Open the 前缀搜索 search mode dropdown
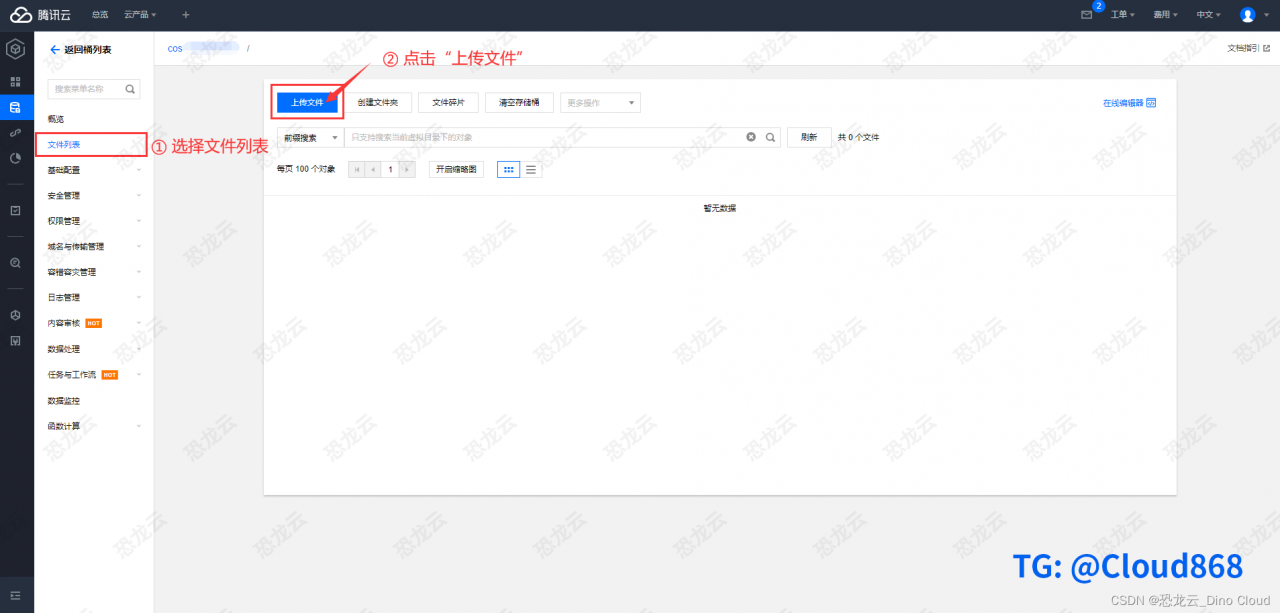1280x613 pixels. (310, 137)
